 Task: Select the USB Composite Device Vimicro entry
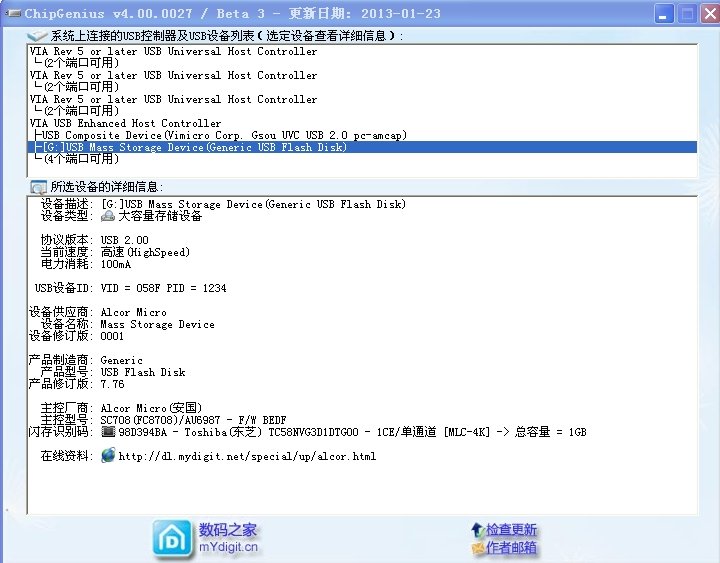pyautogui.click(x=189, y=135)
